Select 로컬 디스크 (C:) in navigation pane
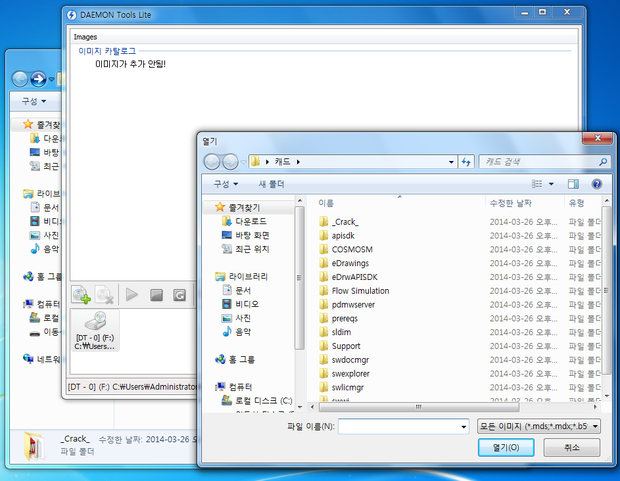Image resolution: width=620 pixels, height=481 pixels. pyautogui.click(x=263, y=401)
